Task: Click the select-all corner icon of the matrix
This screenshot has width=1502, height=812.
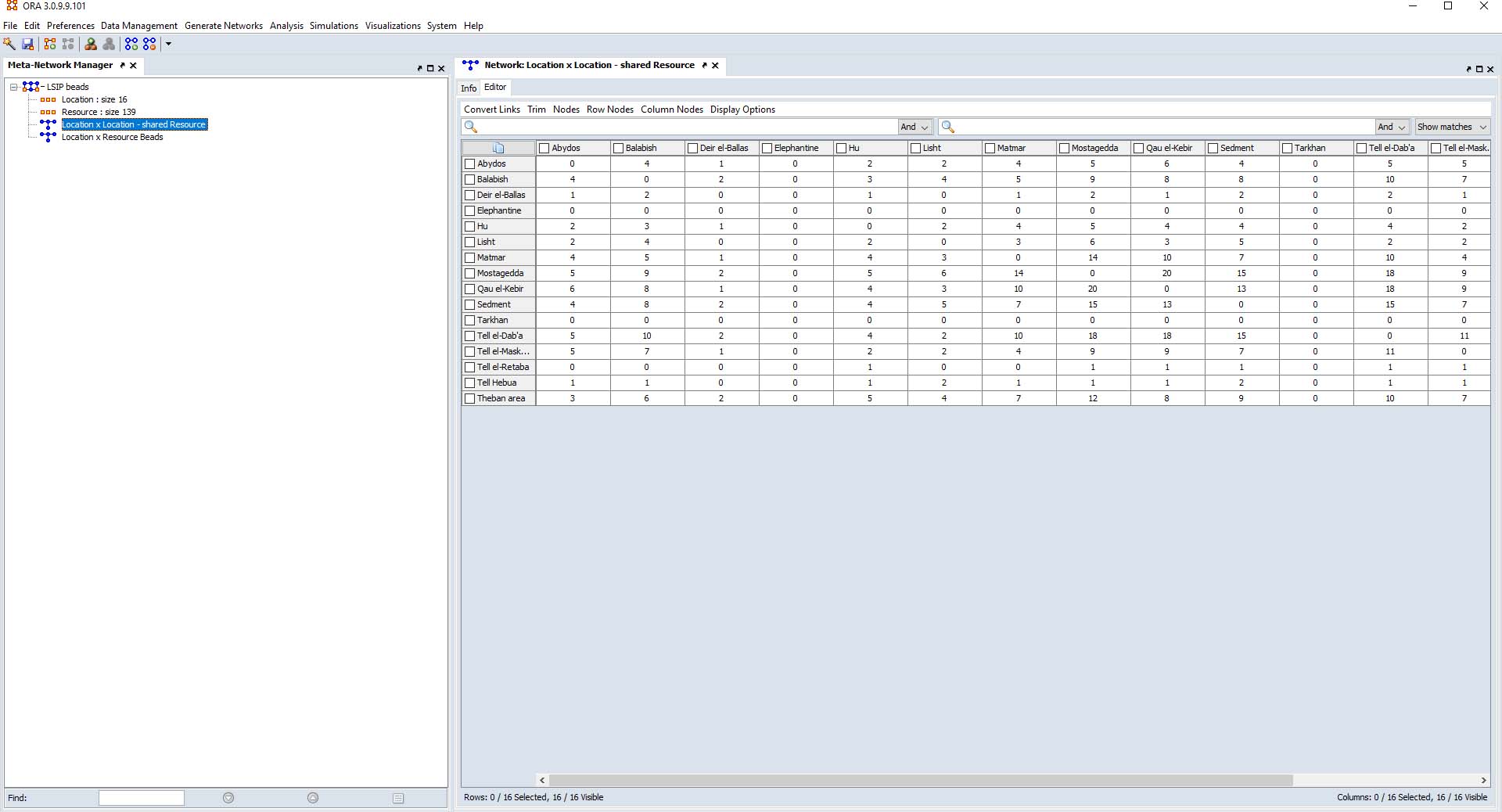Action: click(x=498, y=148)
